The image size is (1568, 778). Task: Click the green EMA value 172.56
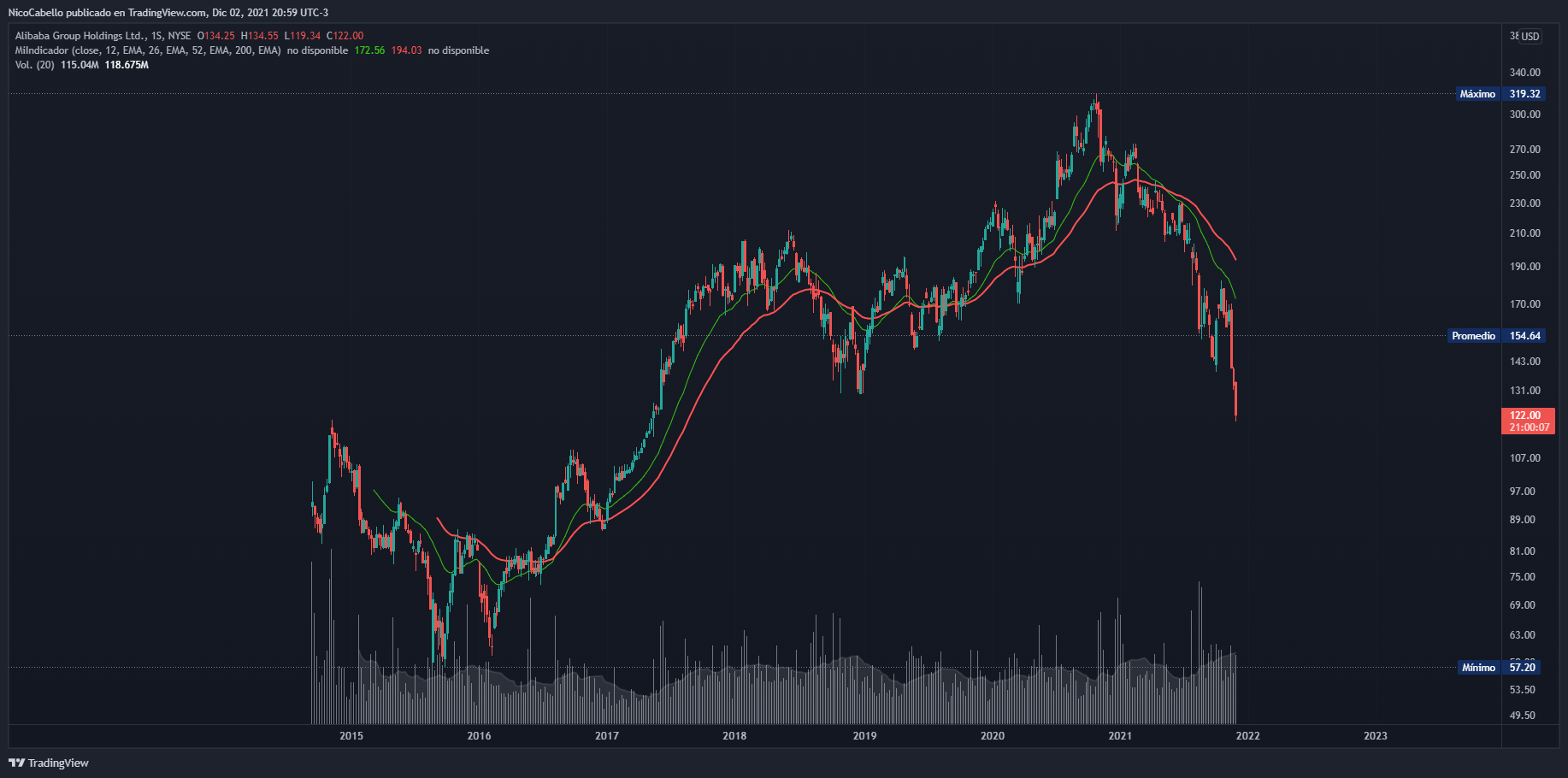click(x=369, y=50)
